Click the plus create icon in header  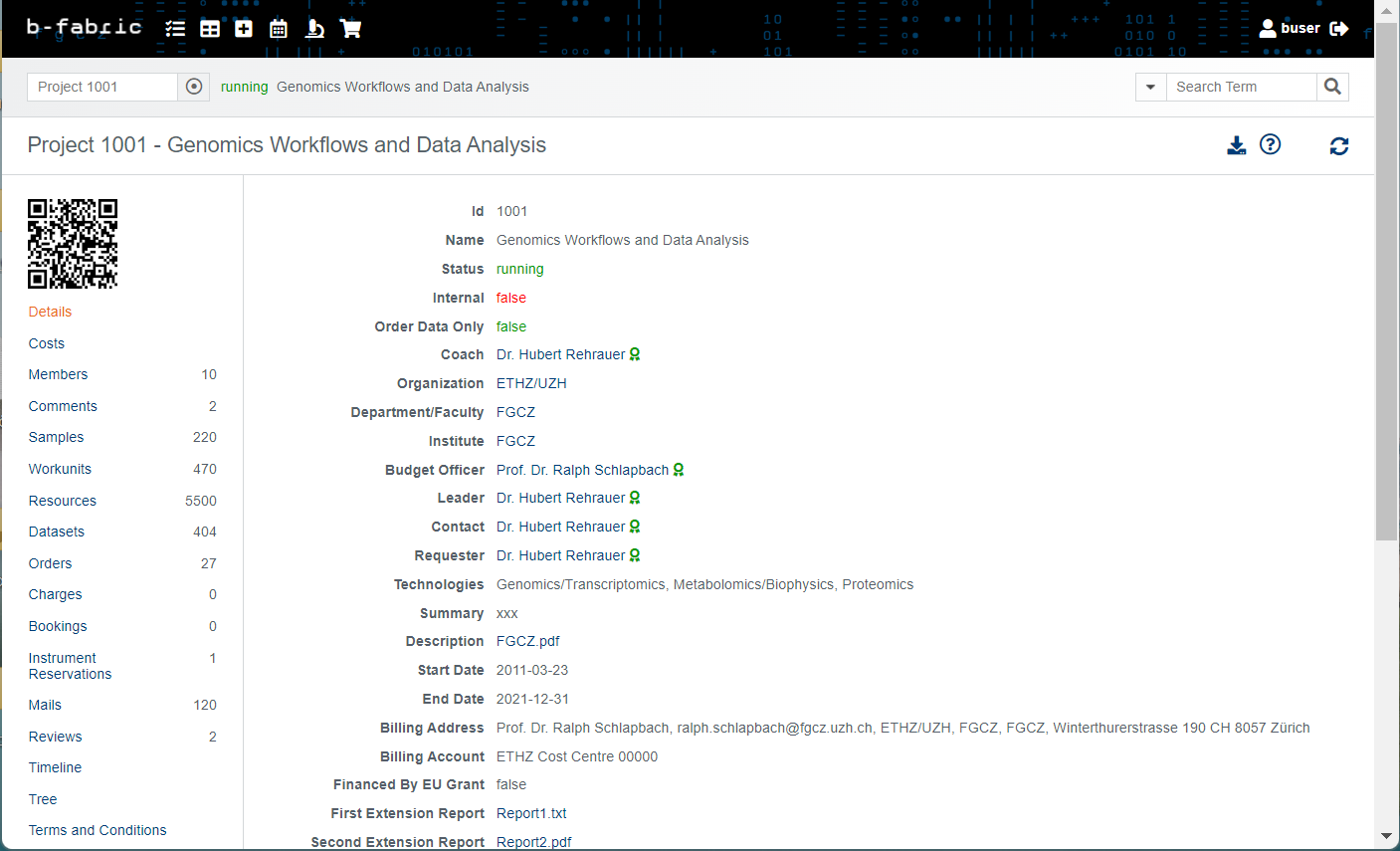tap(244, 29)
